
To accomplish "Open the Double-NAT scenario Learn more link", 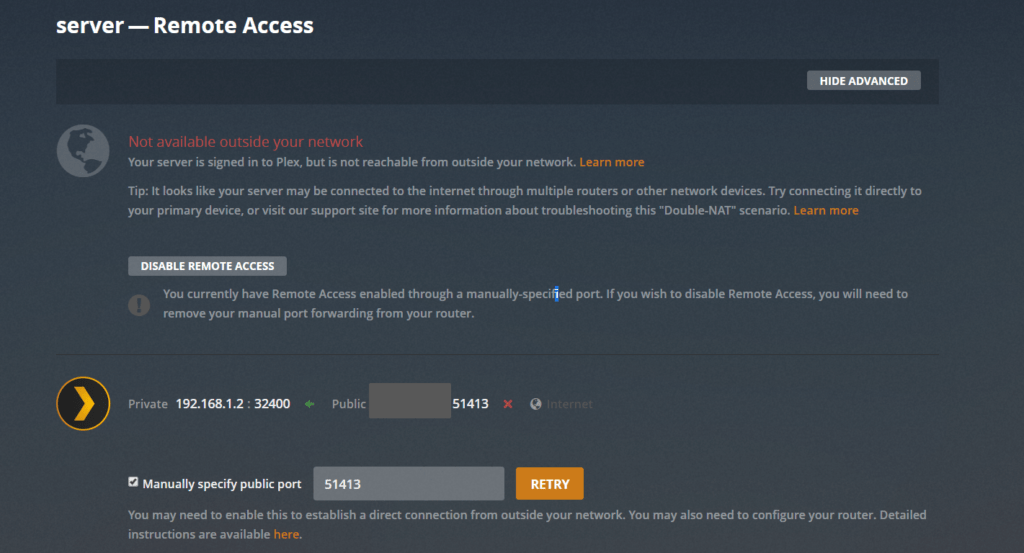I will coord(825,211).
